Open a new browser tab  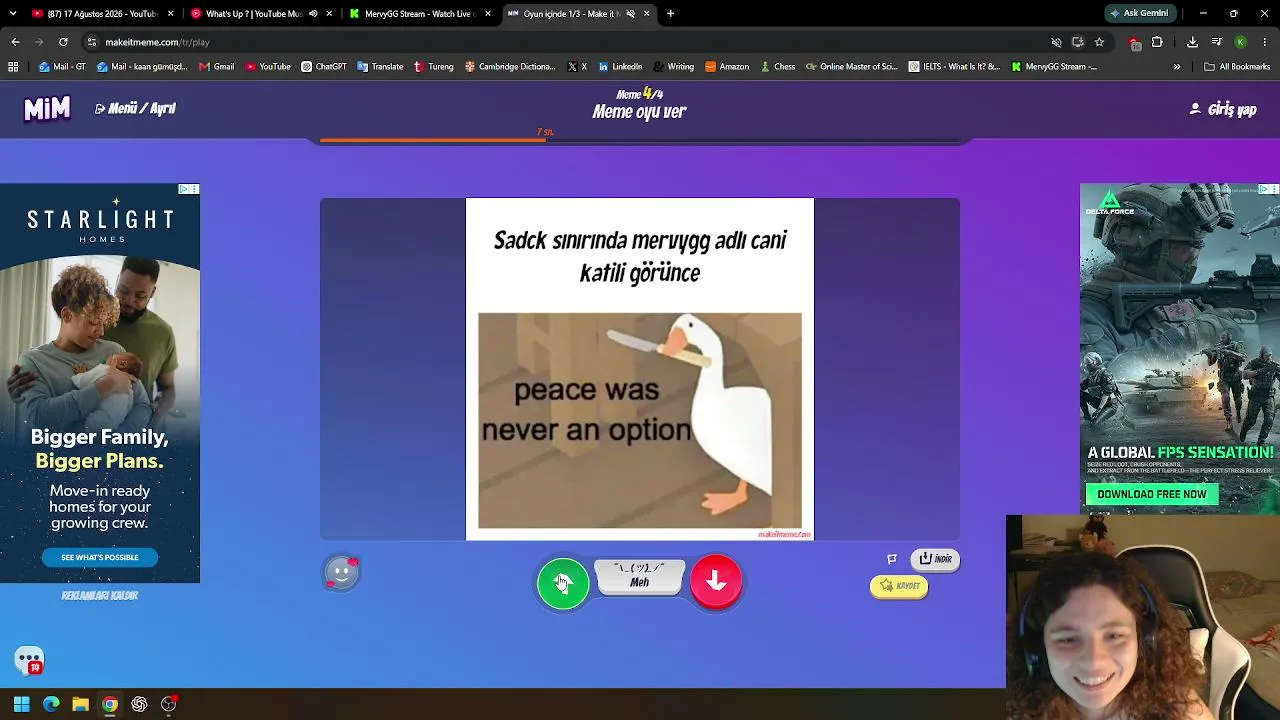(x=670, y=14)
